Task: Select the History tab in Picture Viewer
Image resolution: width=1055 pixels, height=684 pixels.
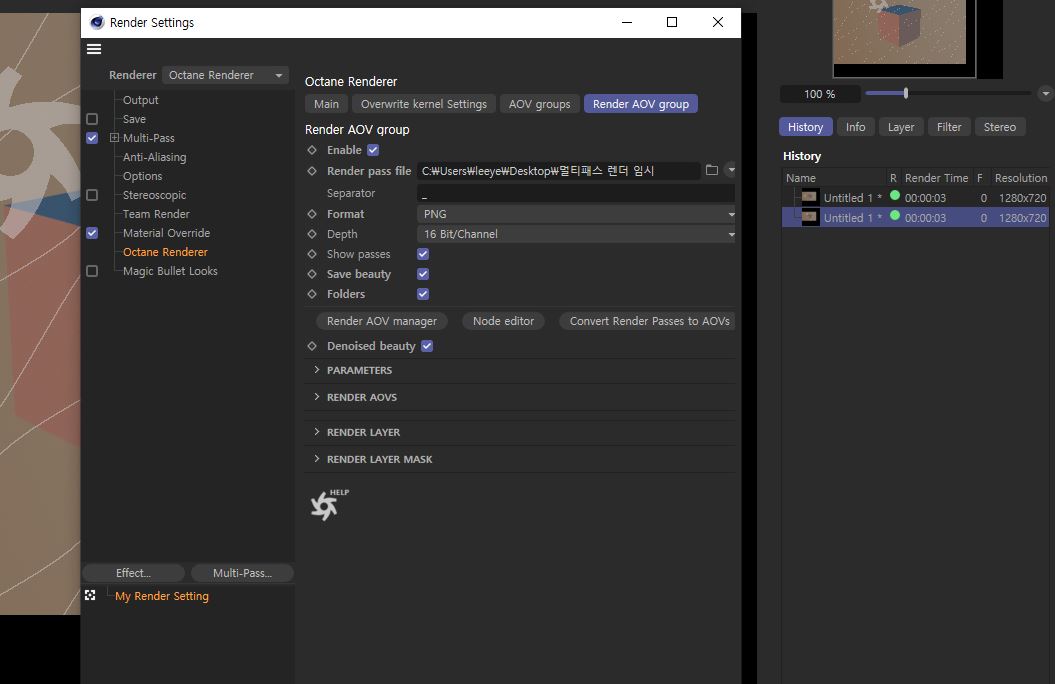Action: [805, 127]
